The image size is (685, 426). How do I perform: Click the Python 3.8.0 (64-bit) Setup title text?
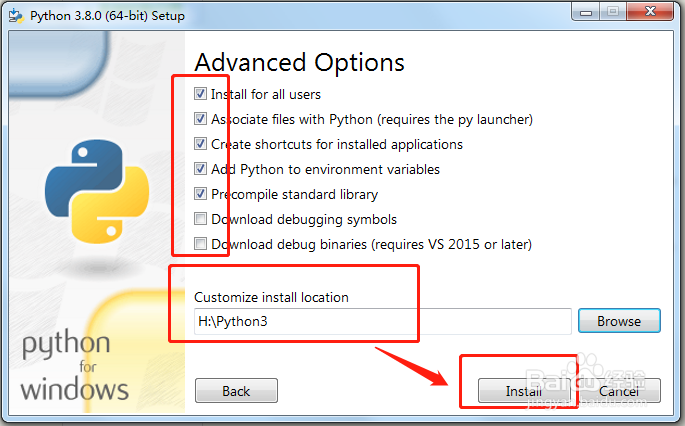pyautogui.click(x=106, y=16)
